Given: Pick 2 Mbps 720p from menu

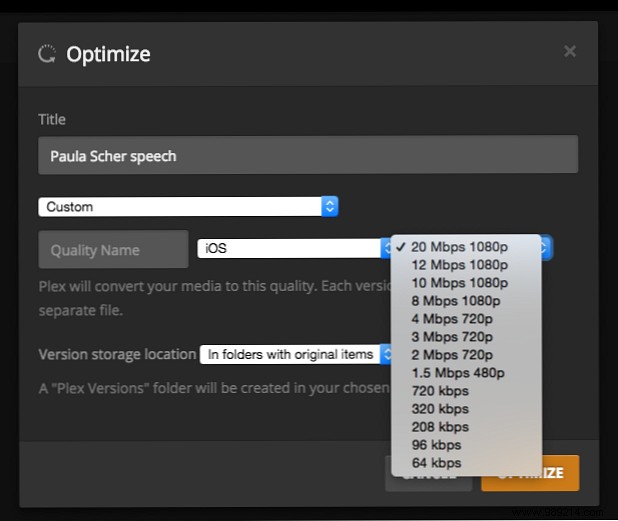Looking at the screenshot, I should 466,355.
